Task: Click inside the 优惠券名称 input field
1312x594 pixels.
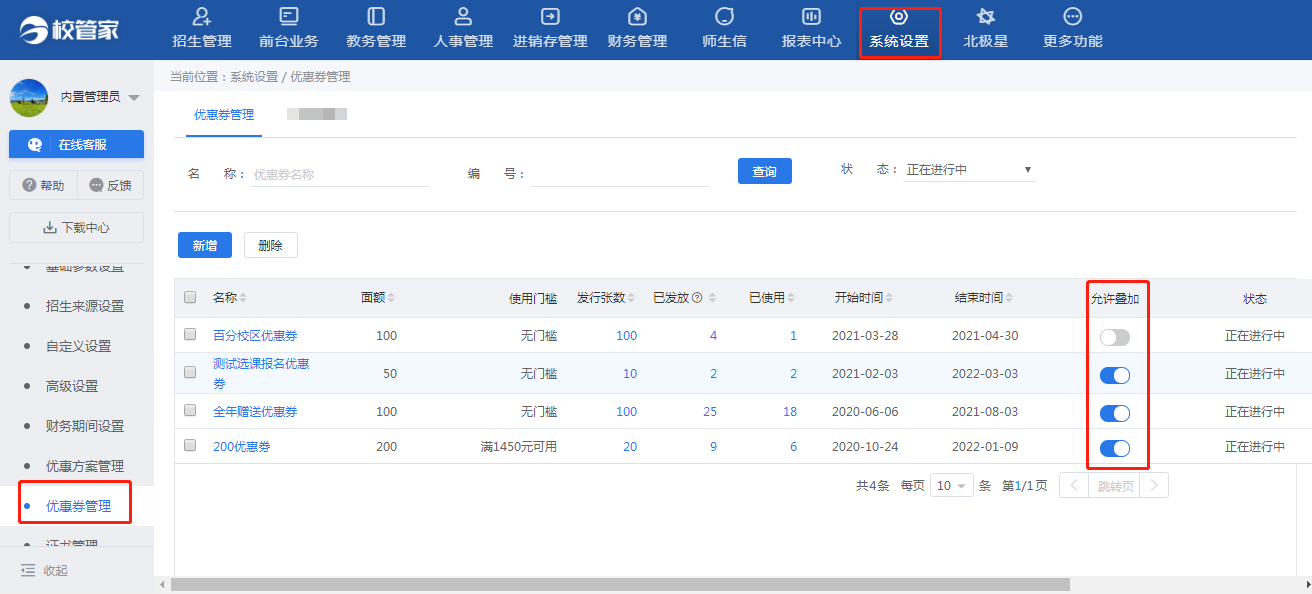Action: click(x=340, y=174)
